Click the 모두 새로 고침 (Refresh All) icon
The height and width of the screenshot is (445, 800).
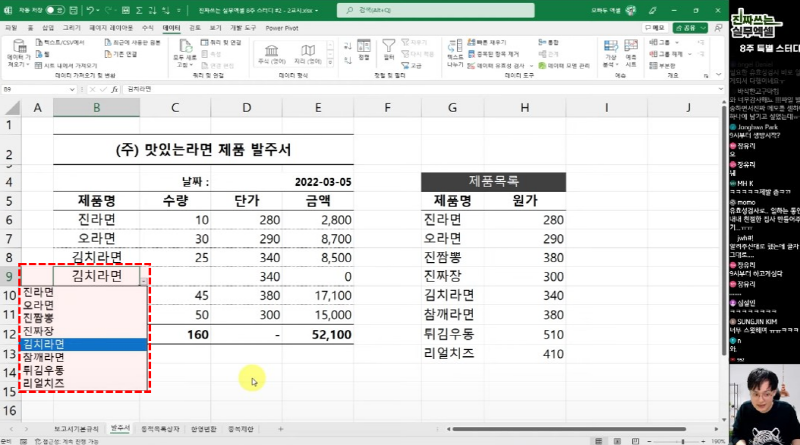click(185, 53)
